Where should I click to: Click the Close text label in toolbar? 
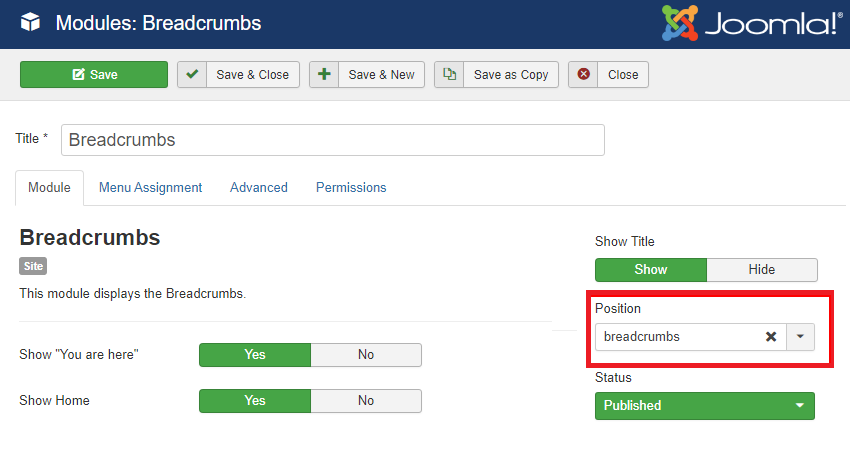623,75
